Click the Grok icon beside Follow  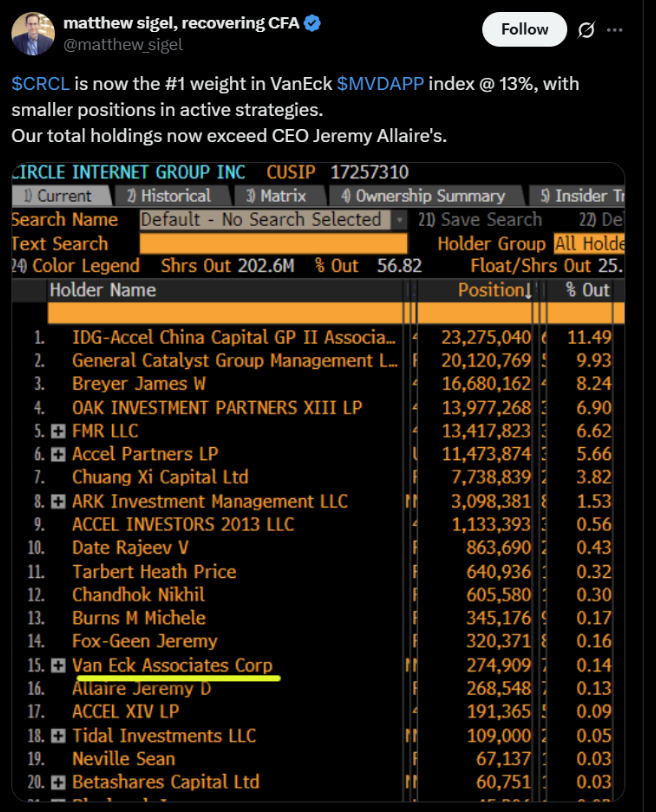(x=588, y=30)
